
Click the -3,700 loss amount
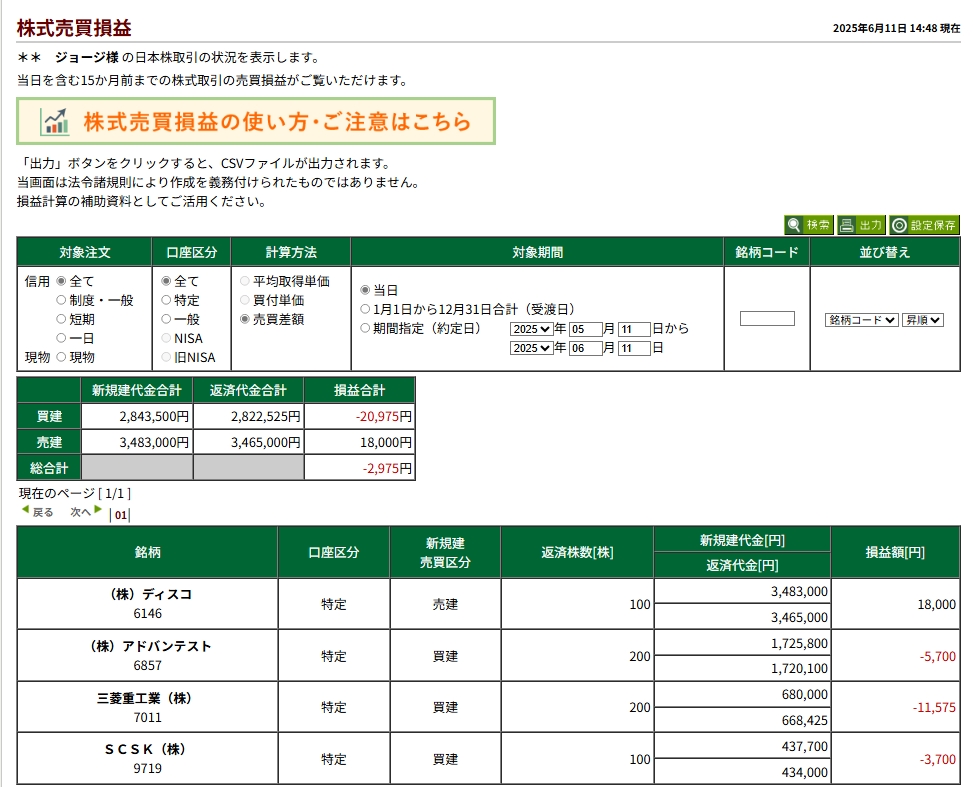point(938,760)
